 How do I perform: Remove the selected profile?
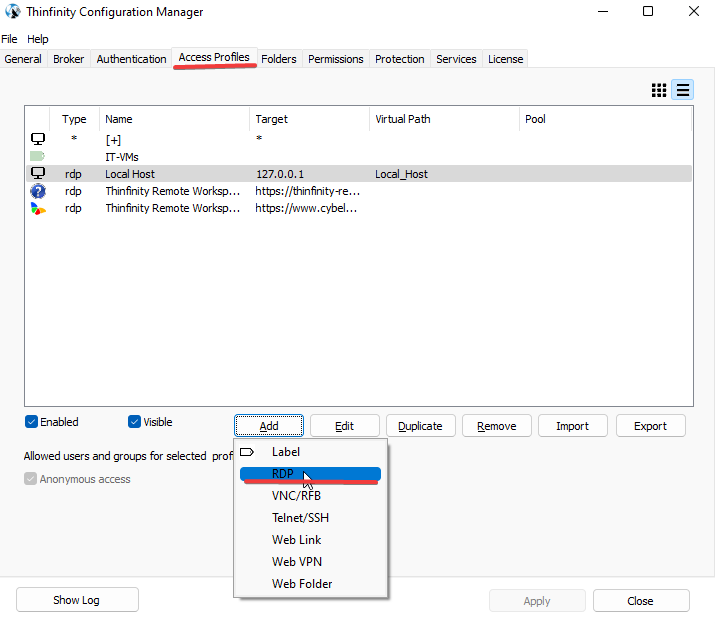(x=497, y=426)
